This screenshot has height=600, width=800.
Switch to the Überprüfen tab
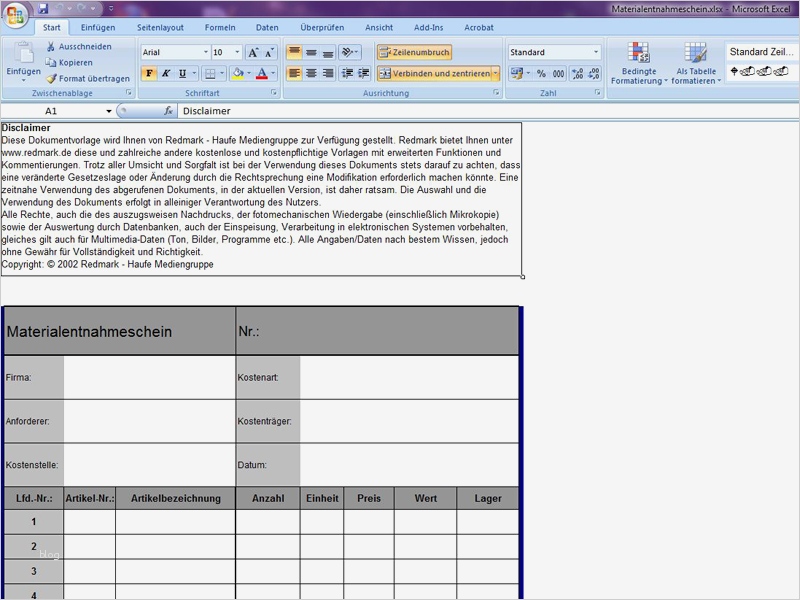pyautogui.click(x=322, y=28)
